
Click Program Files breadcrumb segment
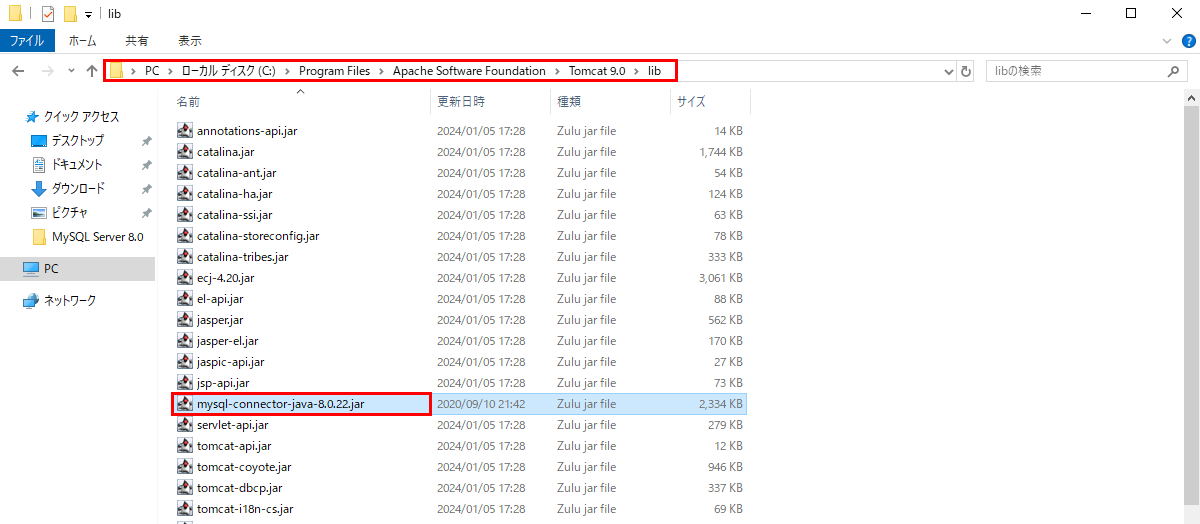334,71
